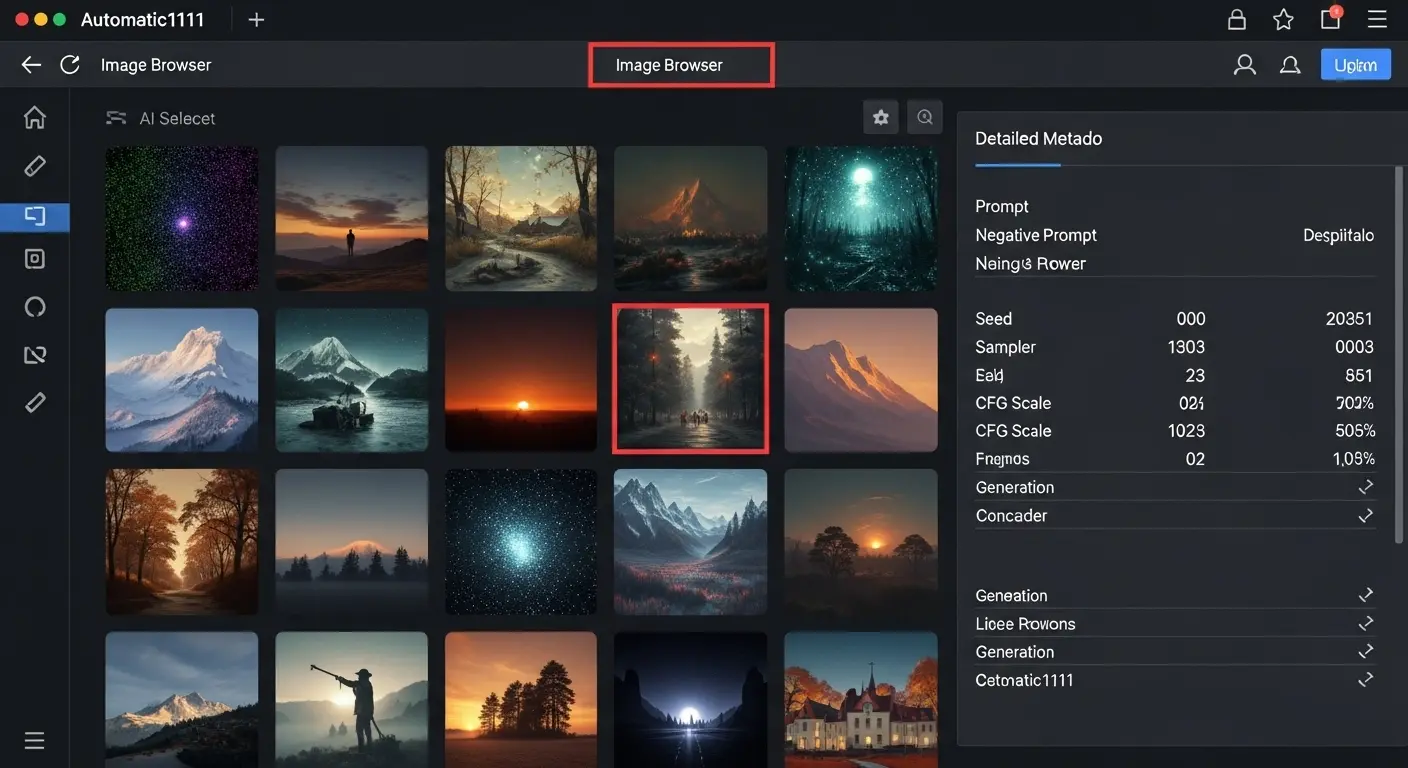Image resolution: width=1408 pixels, height=768 pixels.
Task: Toggle the hamburger menu at sidebar bottom
Action: click(34, 740)
